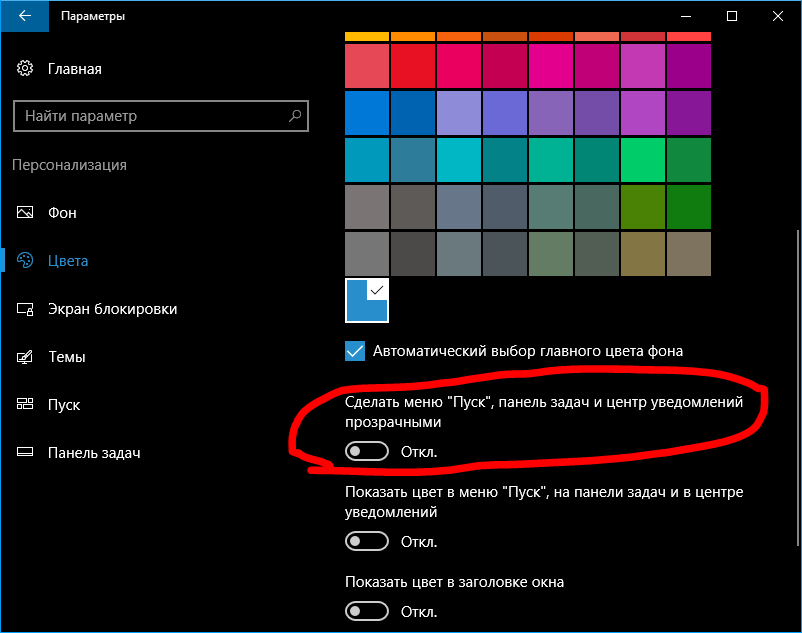Click the Цвета palette icon
This screenshot has width=802, height=633.
click(25, 260)
